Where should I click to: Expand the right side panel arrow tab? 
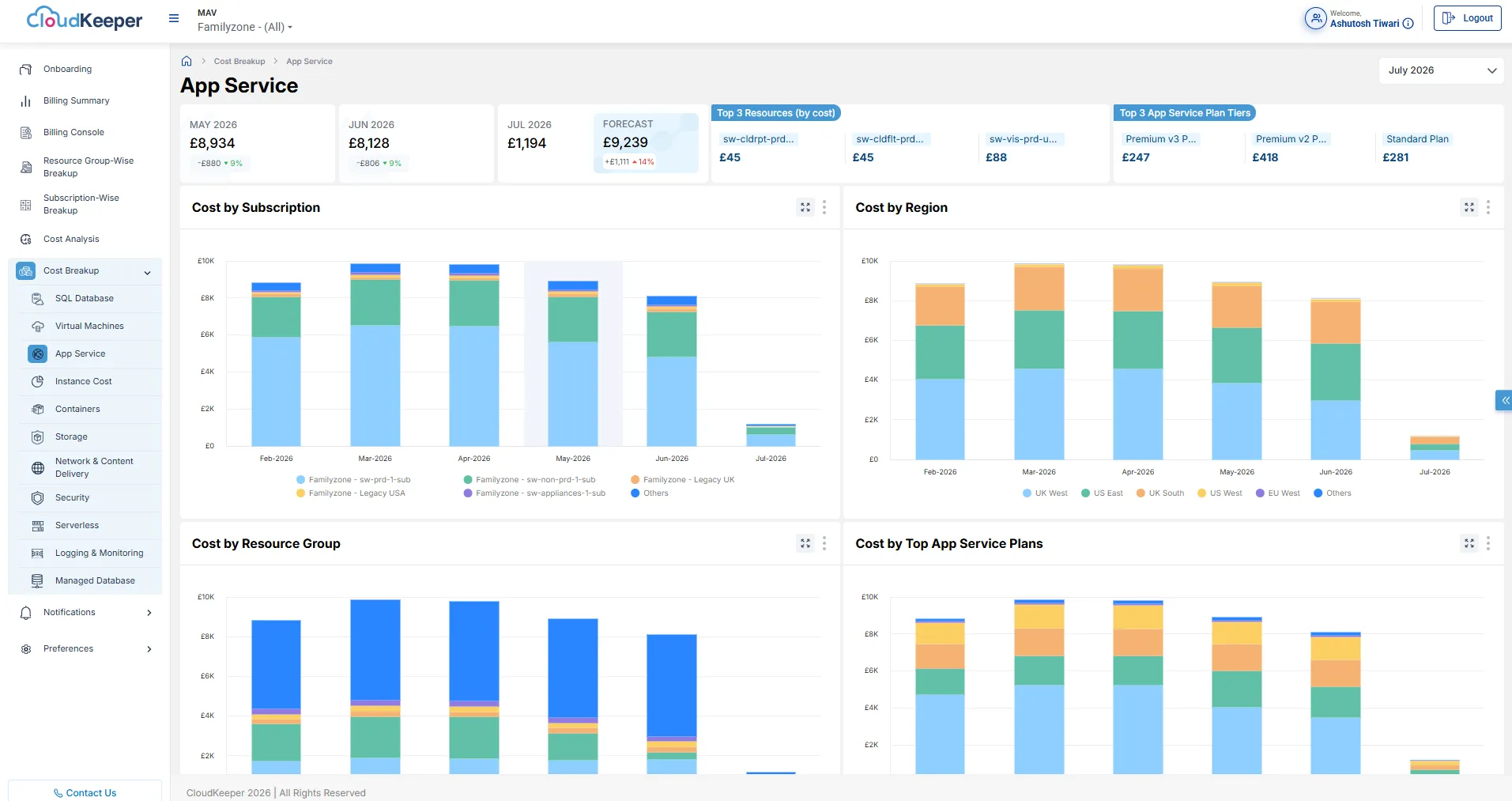coord(1504,401)
